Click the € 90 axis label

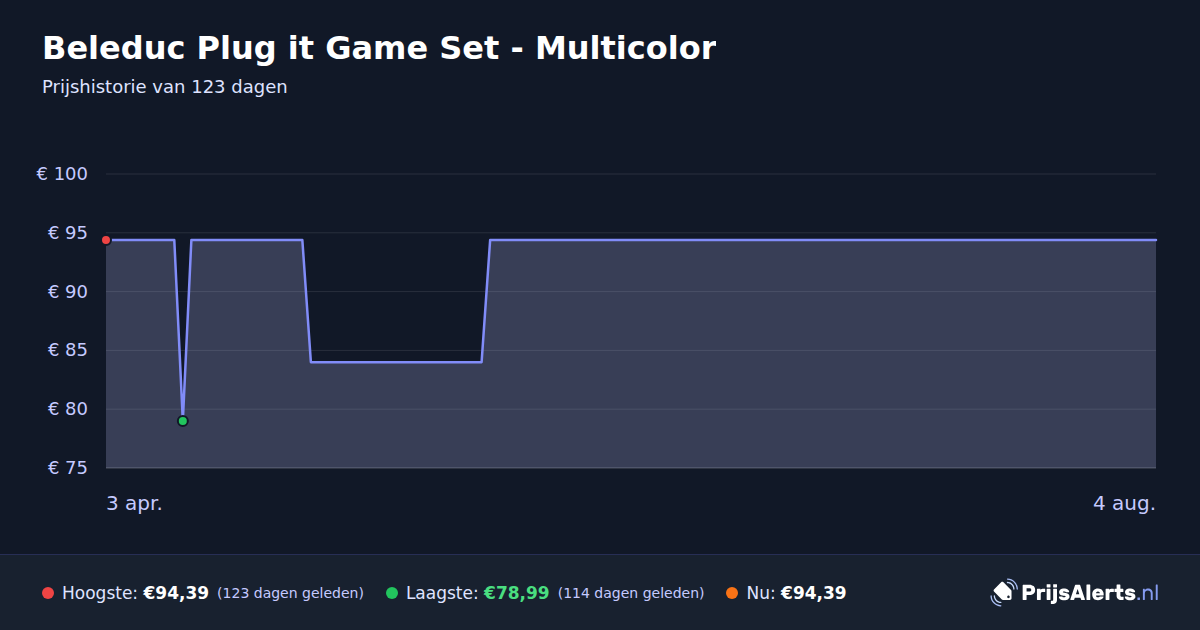pos(68,292)
